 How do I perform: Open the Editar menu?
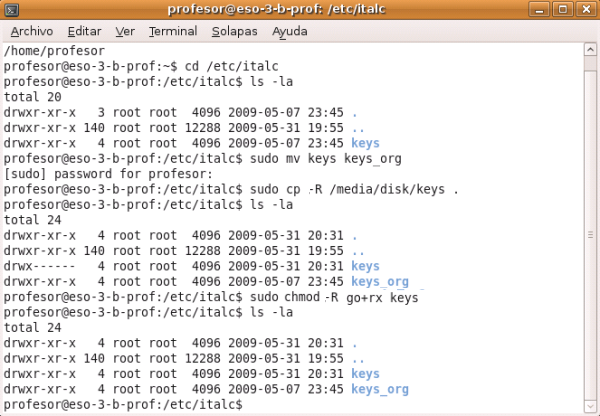(x=85, y=31)
